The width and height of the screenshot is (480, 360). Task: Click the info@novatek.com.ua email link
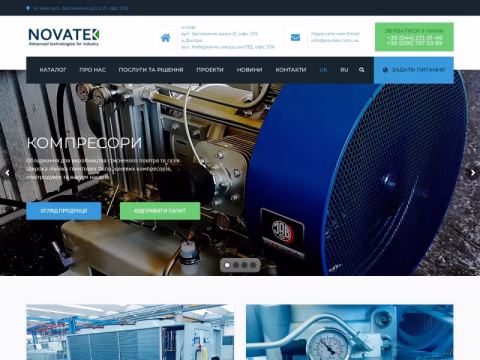[x=335, y=40]
